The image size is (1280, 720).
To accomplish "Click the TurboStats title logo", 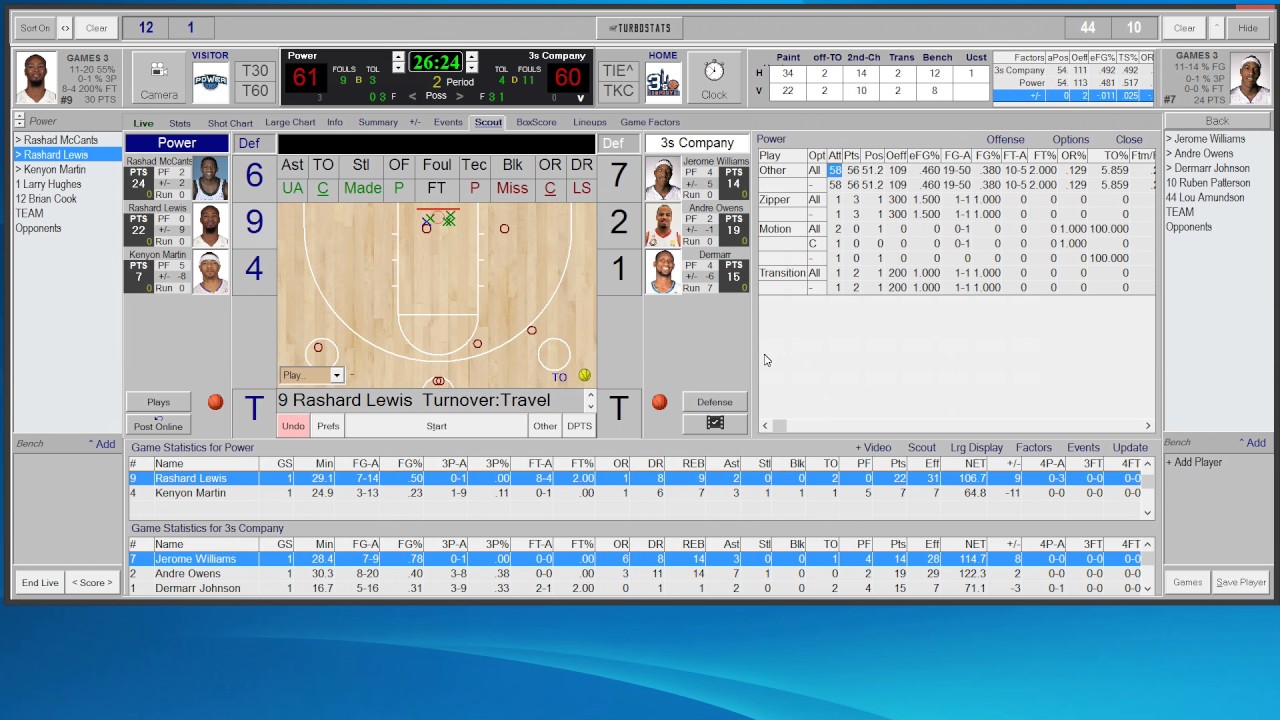I will 640,28.
